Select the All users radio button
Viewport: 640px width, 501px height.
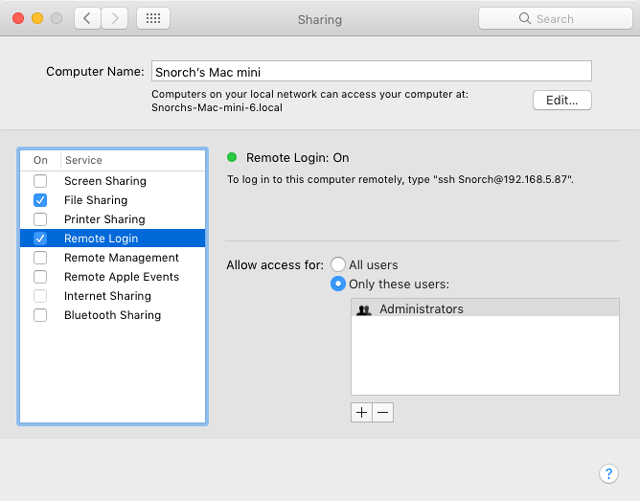click(338, 265)
